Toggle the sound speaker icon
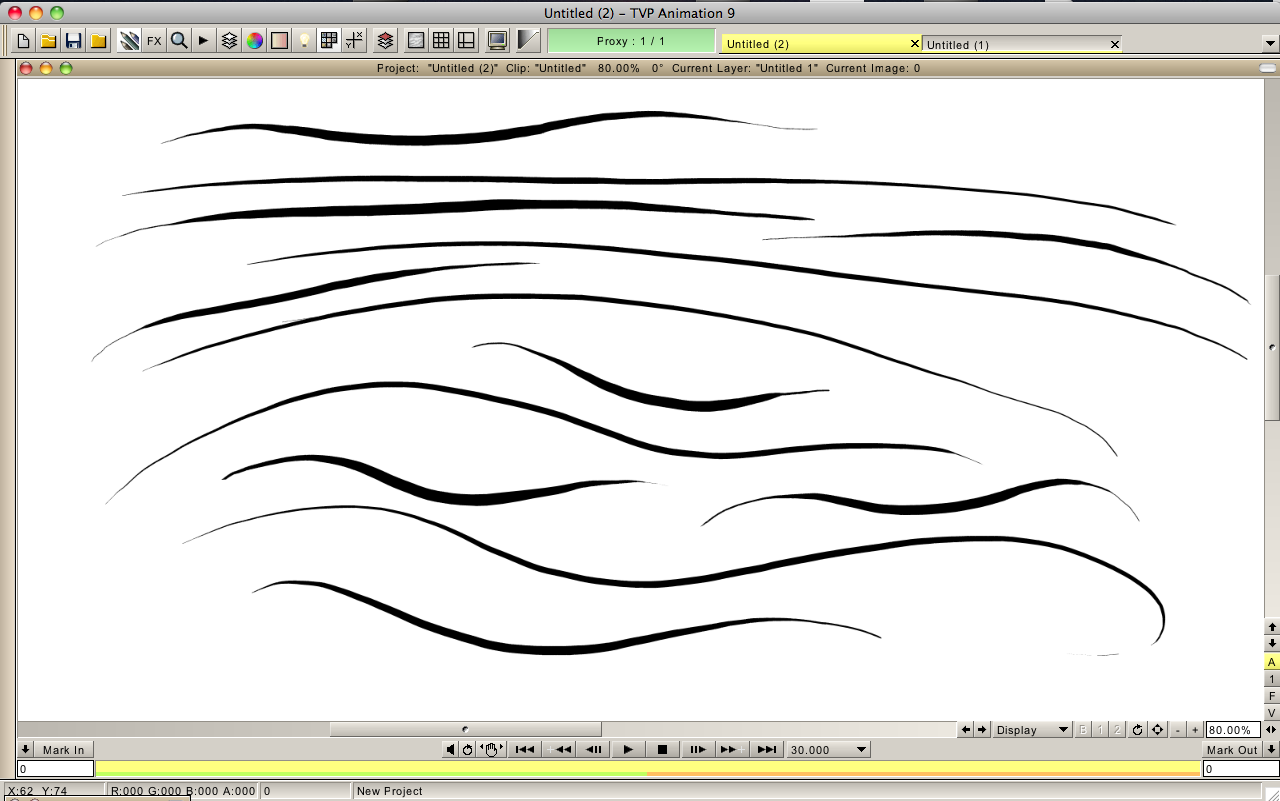Screen dimensions: 1280x801 [451, 750]
